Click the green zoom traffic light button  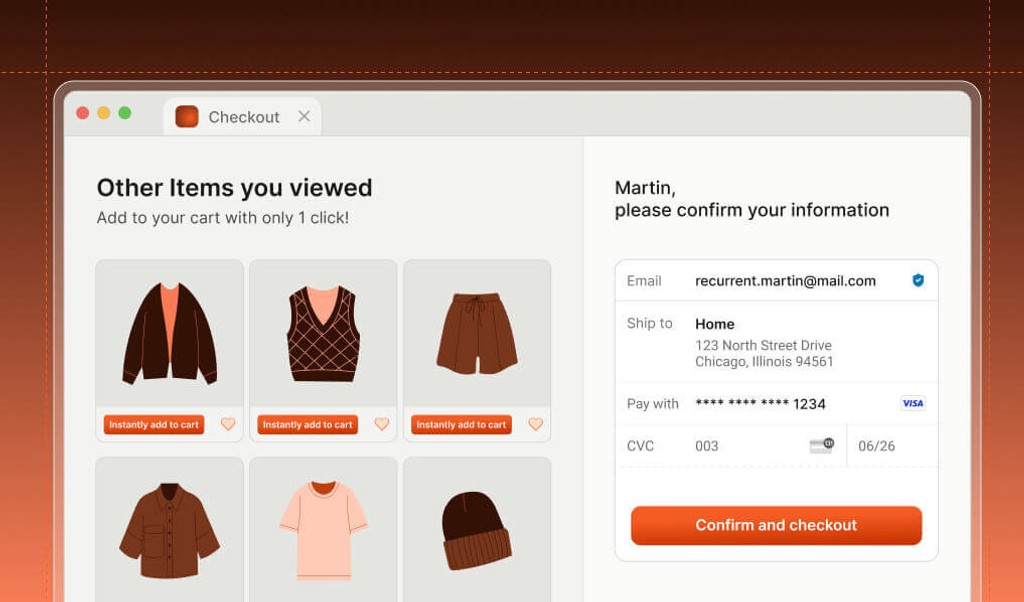[x=123, y=113]
